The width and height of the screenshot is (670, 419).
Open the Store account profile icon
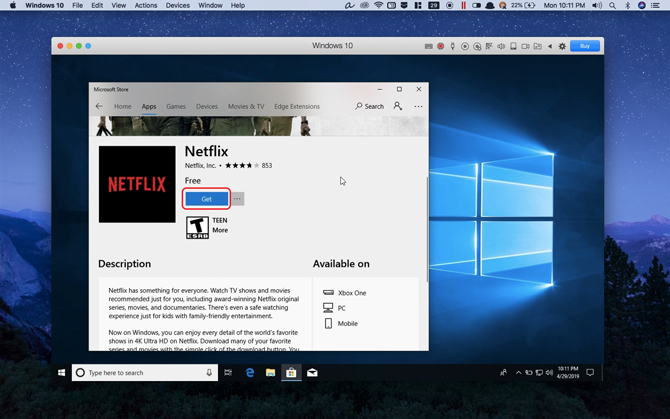point(397,106)
